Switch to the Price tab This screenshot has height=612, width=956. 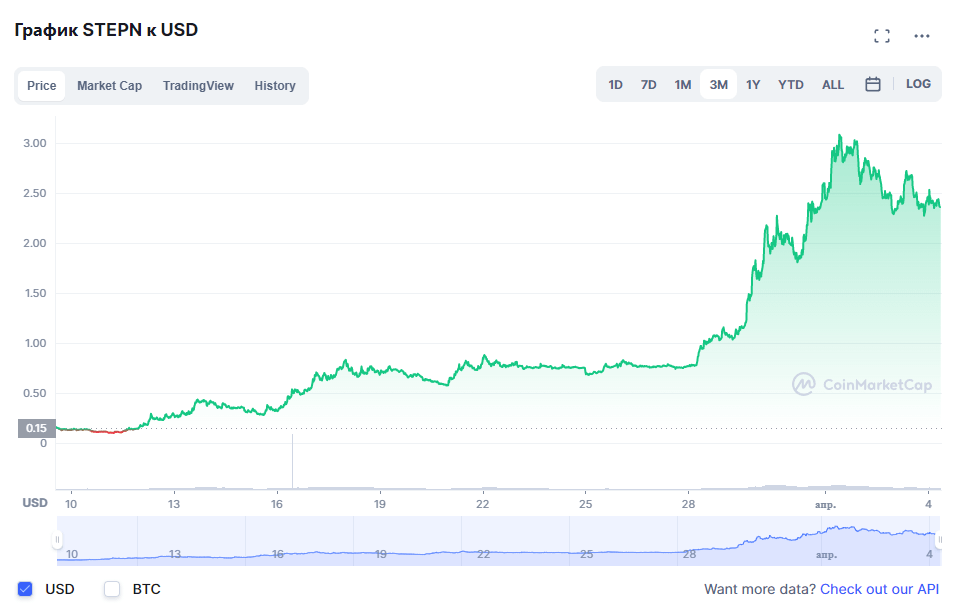42,86
